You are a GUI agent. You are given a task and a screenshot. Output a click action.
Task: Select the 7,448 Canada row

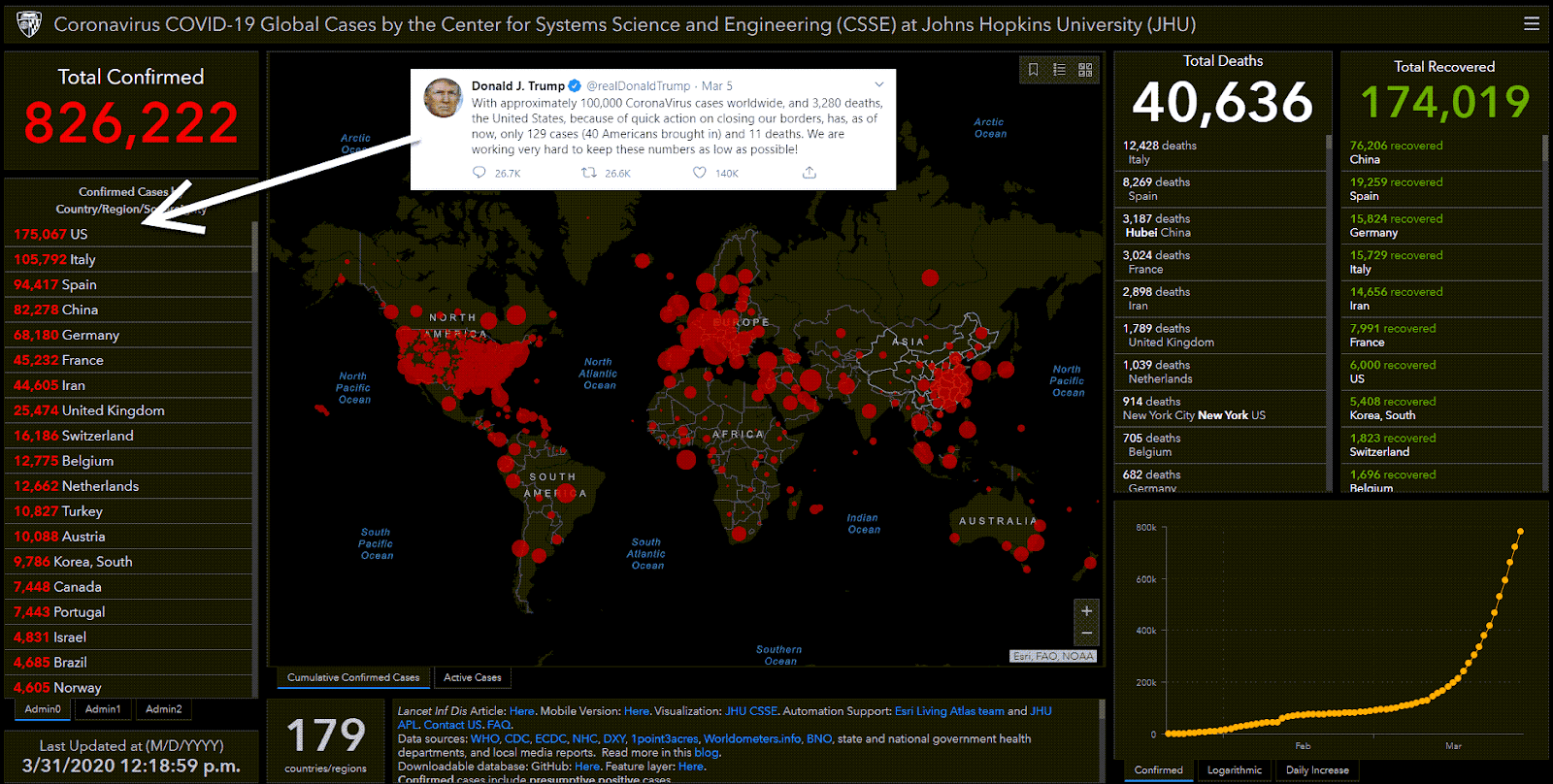(128, 587)
